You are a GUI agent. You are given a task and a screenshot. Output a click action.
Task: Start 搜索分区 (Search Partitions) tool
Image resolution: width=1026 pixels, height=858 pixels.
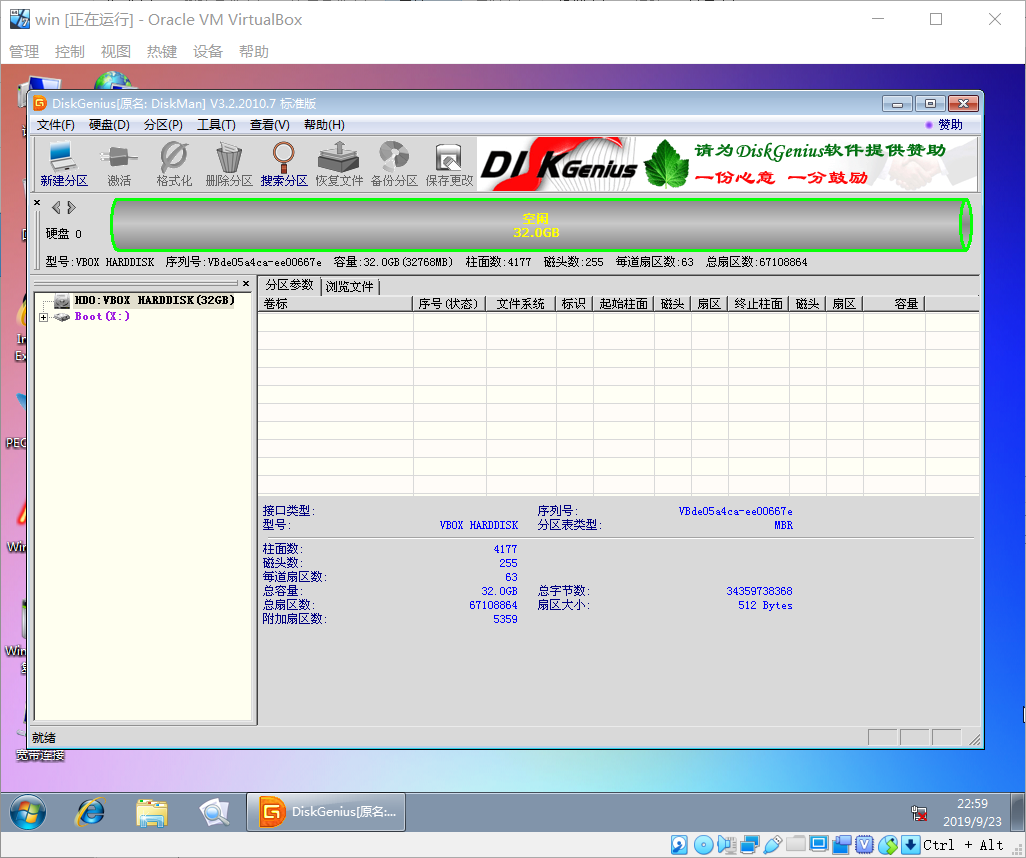[x=284, y=163]
